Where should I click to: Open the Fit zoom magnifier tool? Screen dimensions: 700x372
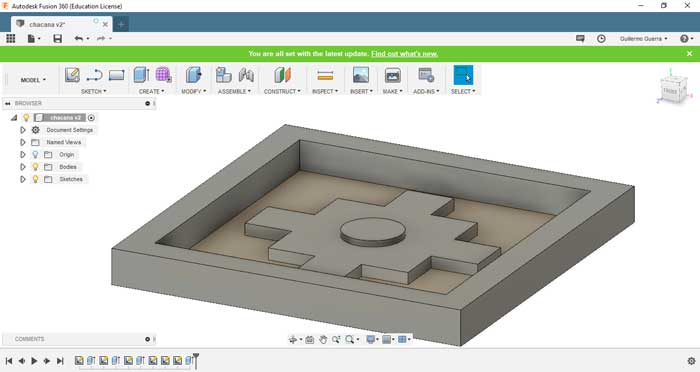click(x=350, y=339)
